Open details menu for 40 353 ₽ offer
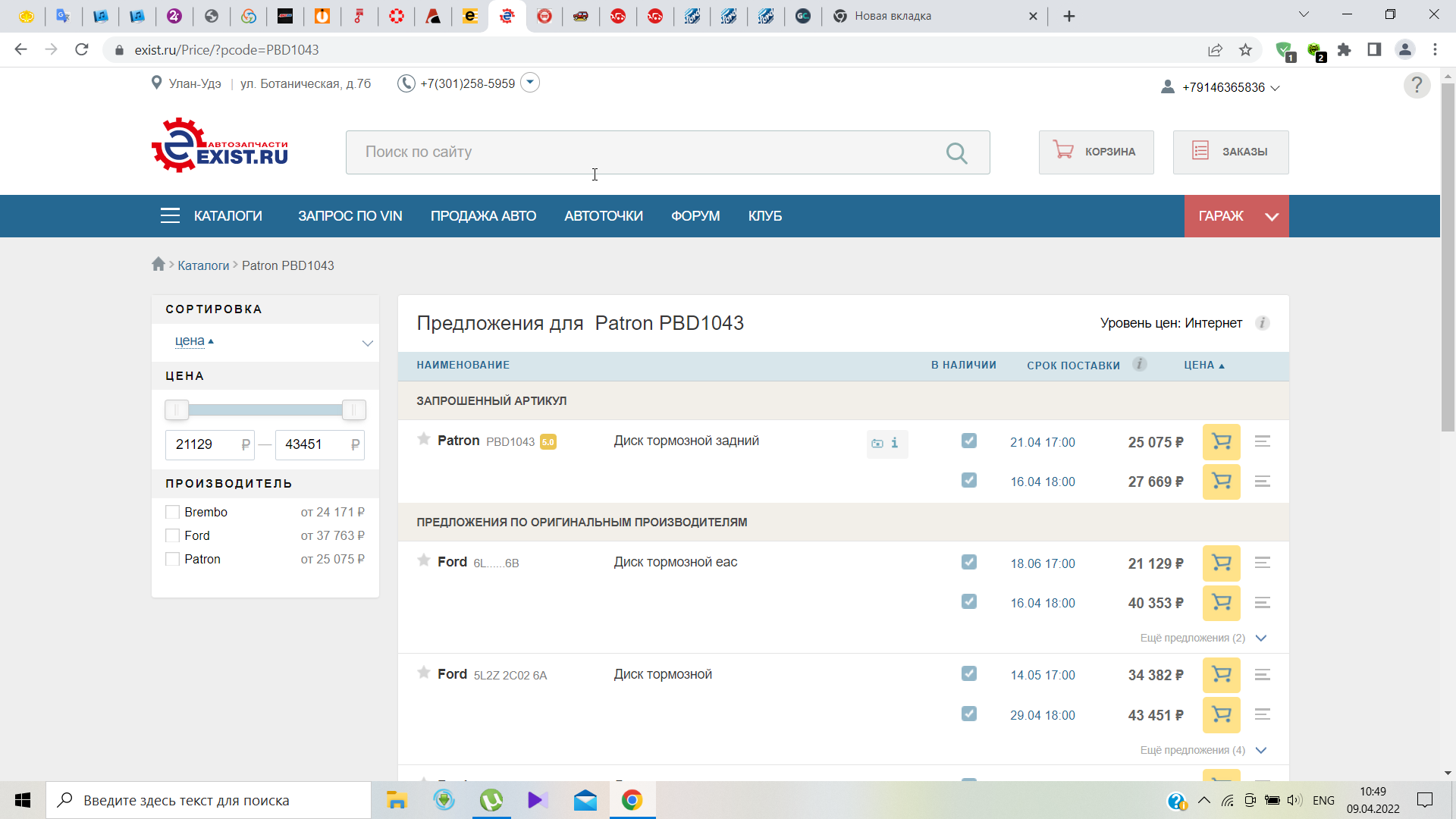1456x819 pixels. click(x=1263, y=603)
